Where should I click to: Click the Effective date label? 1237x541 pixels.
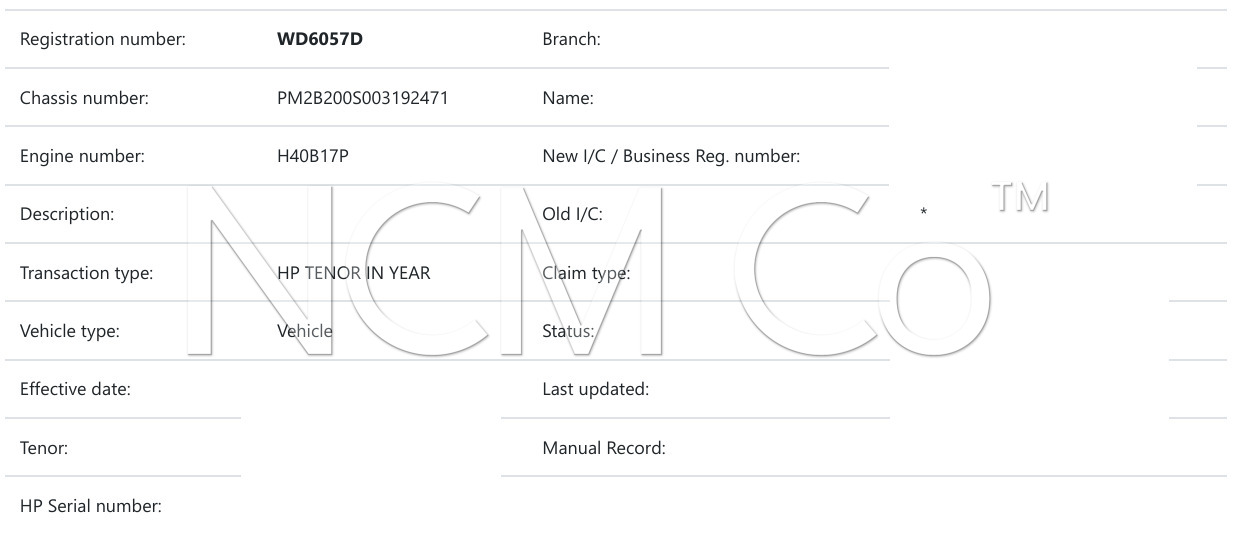pyautogui.click(x=75, y=389)
